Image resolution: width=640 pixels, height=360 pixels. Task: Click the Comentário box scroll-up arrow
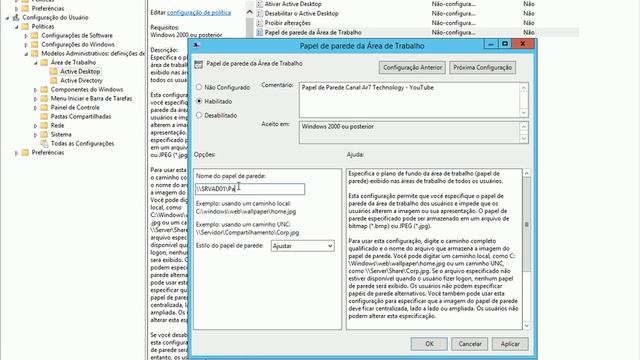(x=524, y=87)
